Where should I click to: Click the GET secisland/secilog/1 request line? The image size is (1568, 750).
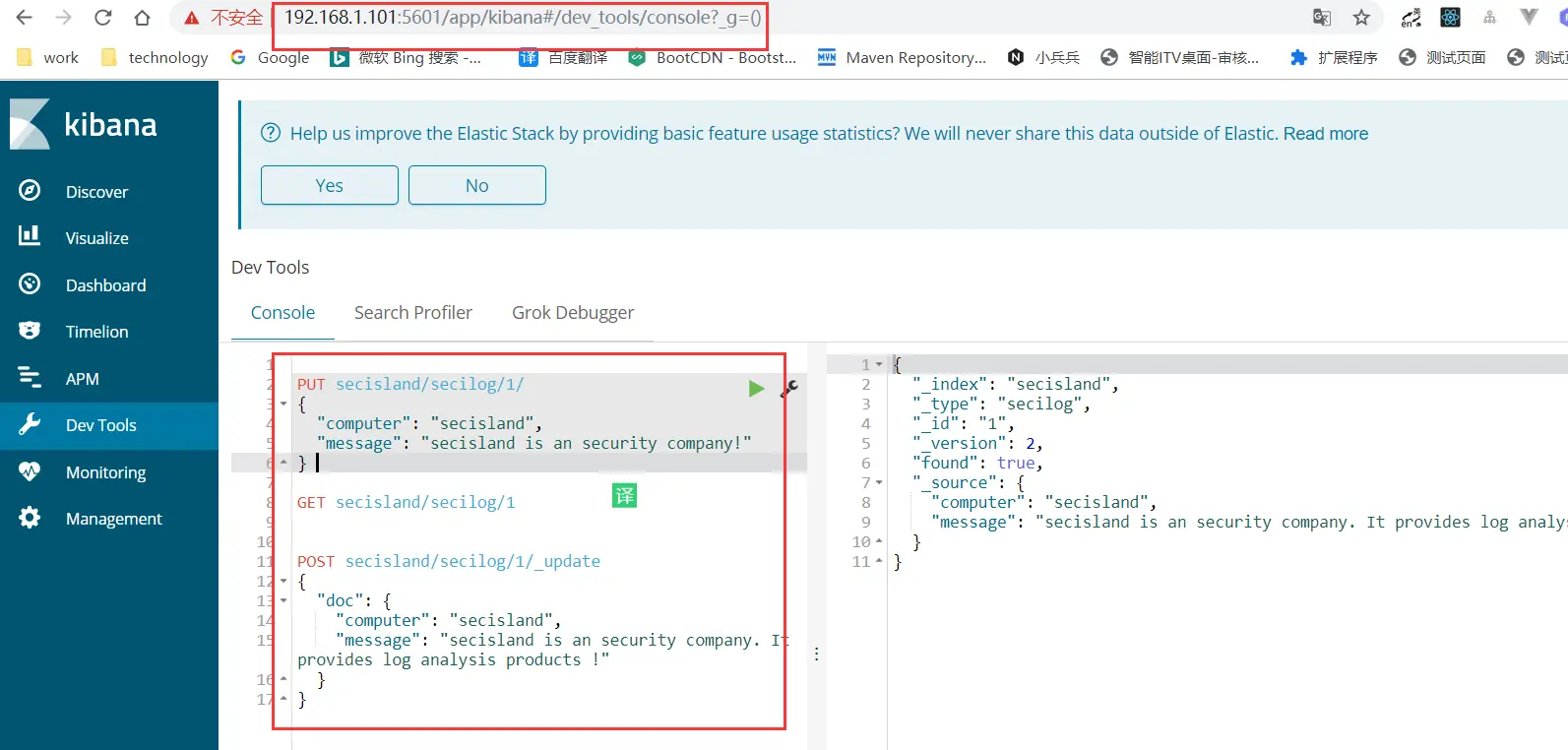pos(407,502)
